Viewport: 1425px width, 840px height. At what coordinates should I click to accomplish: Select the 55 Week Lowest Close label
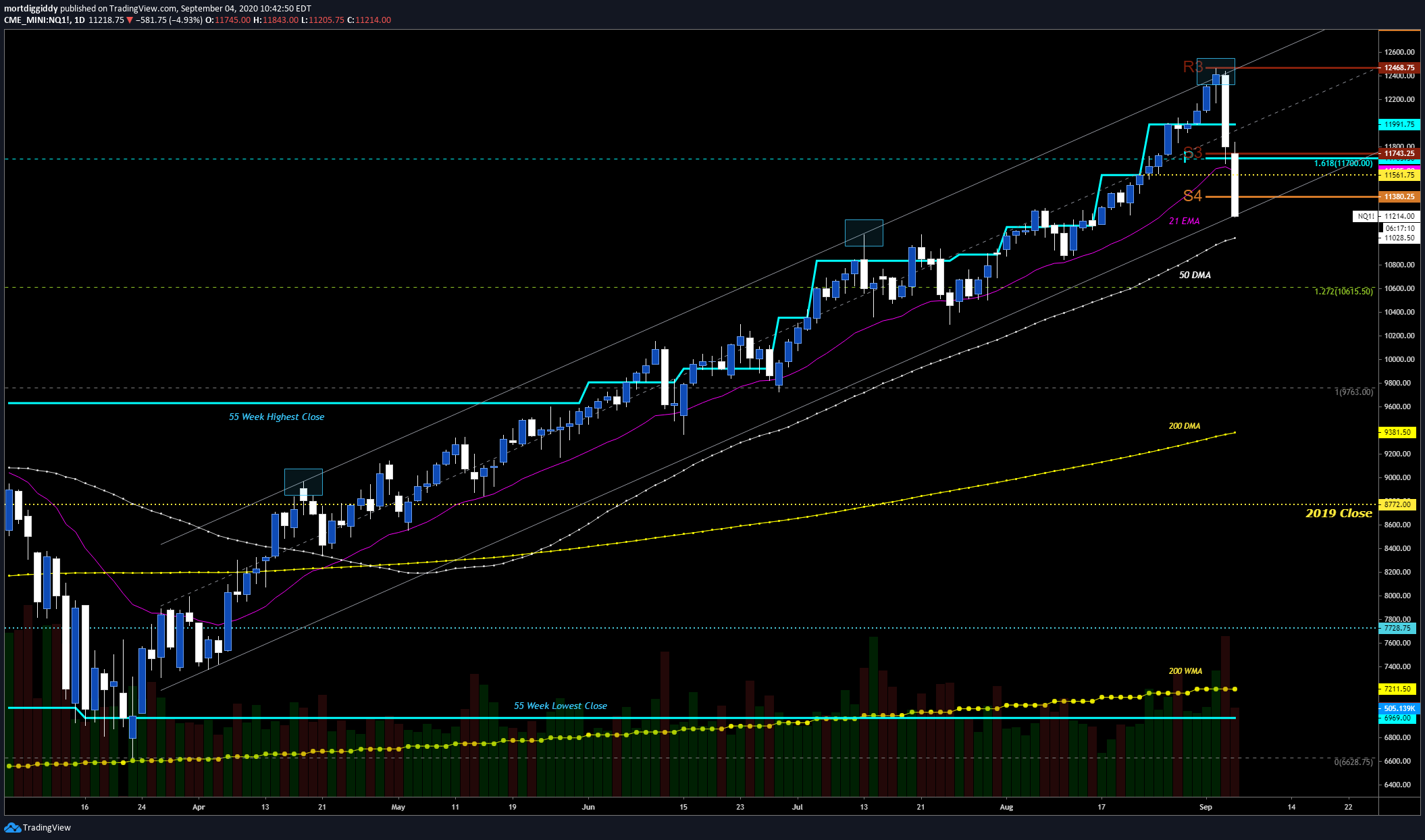click(x=561, y=706)
